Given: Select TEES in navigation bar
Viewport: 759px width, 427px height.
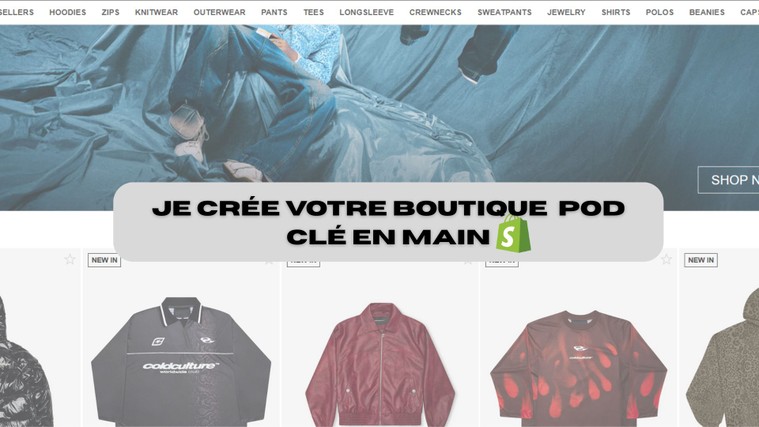Looking at the screenshot, I should pos(314,12).
